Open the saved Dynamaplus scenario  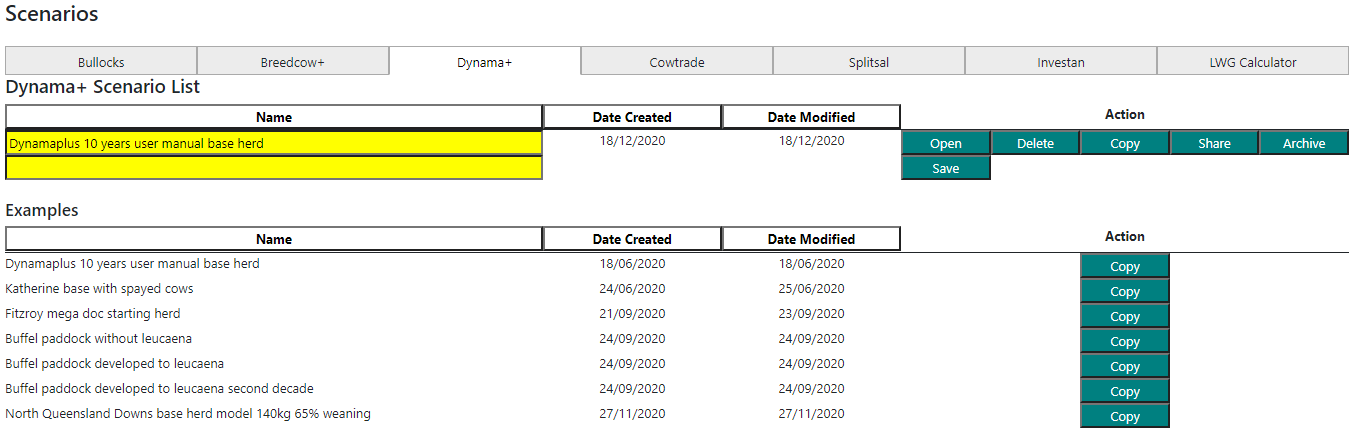click(946, 143)
